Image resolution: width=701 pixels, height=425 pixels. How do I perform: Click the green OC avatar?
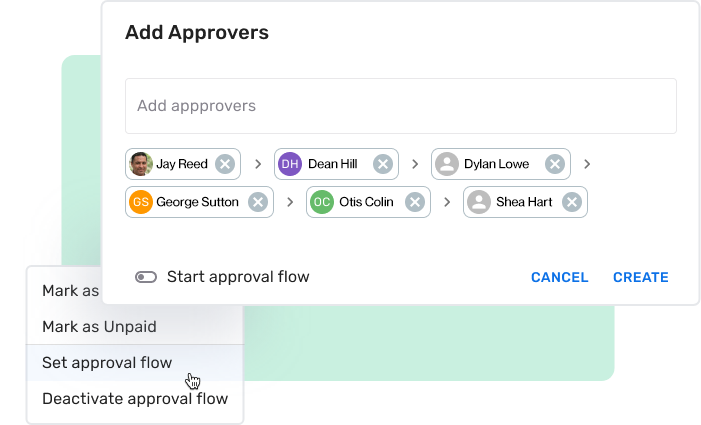pos(321,202)
